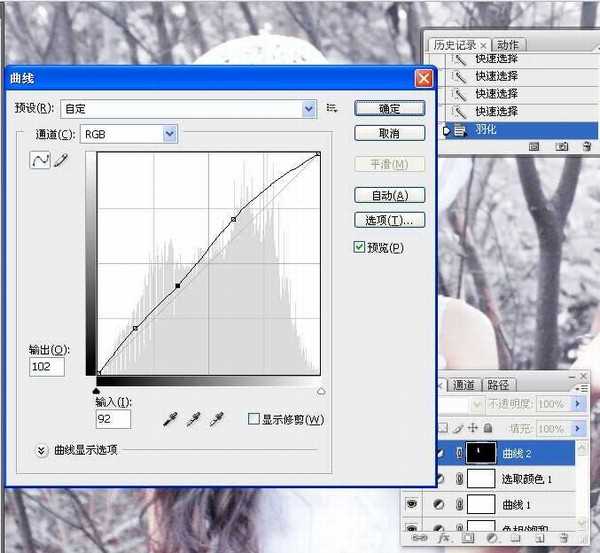Viewport: 600px width, 553px height.
Task: Open the 预设 preset dropdown
Action: pyautogui.click(x=309, y=108)
